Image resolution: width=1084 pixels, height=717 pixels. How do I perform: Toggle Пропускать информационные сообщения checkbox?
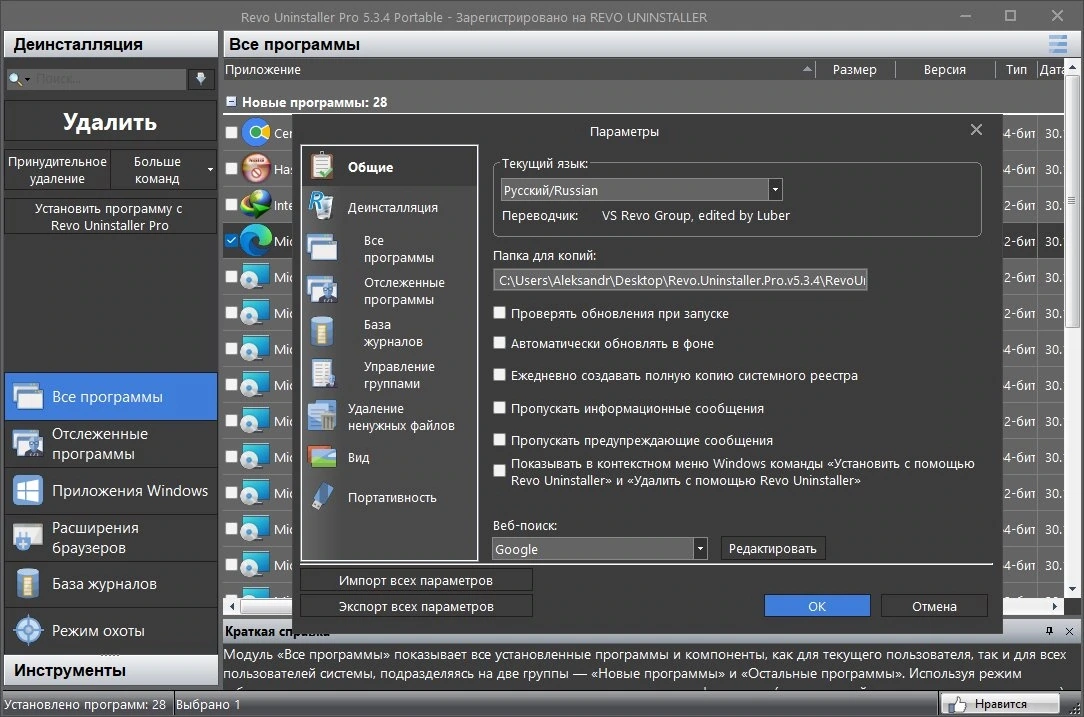point(499,408)
